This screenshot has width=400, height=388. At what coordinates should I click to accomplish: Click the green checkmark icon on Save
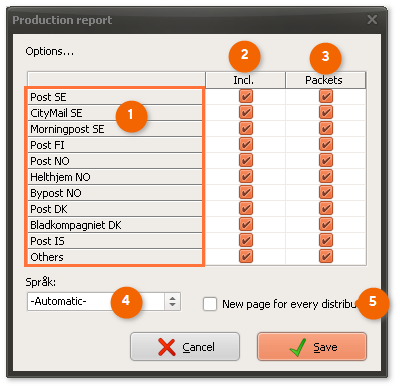click(298, 347)
